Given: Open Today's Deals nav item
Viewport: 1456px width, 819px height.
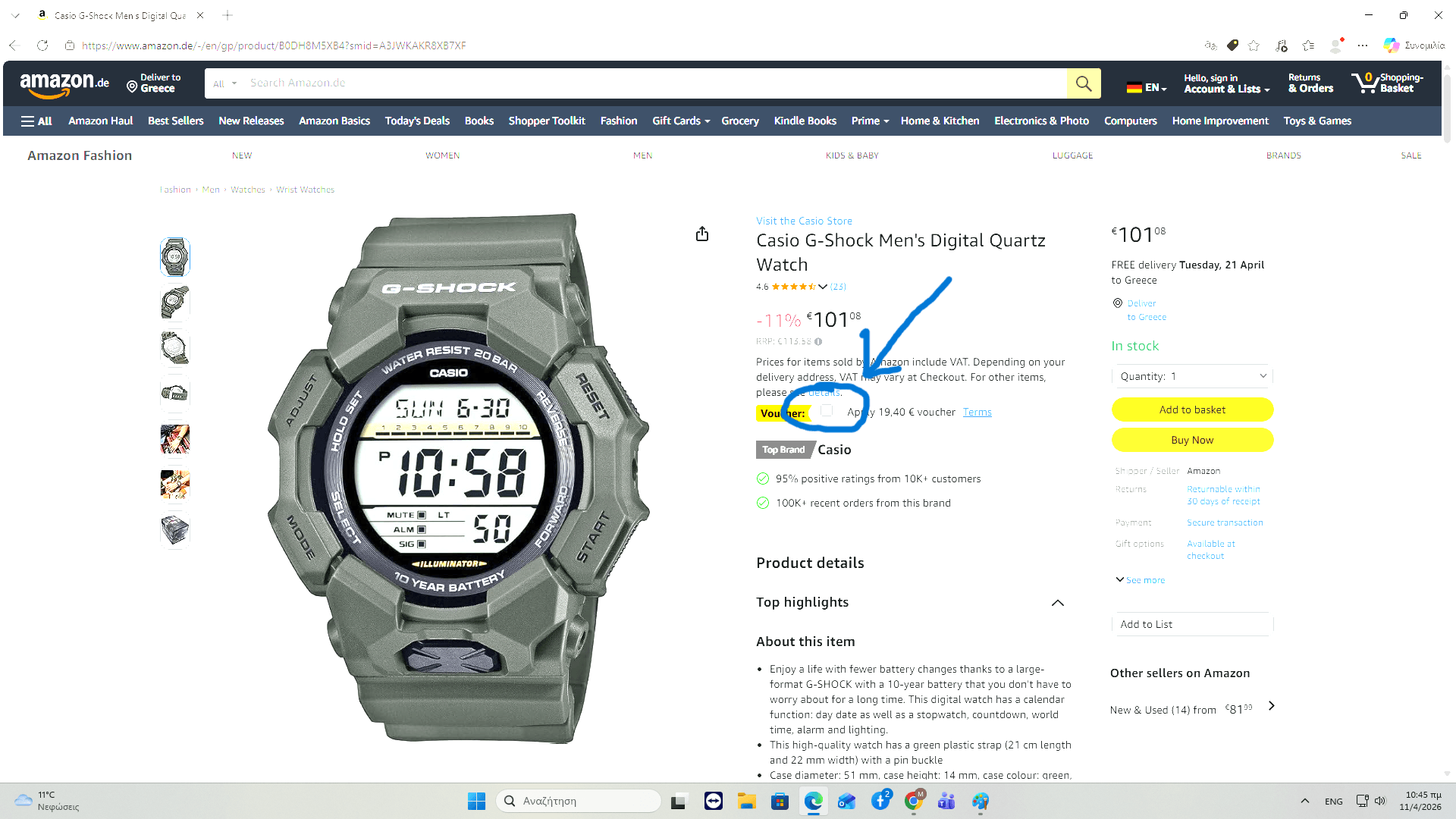Looking at the screenshot, I should [x=417, y=121].
